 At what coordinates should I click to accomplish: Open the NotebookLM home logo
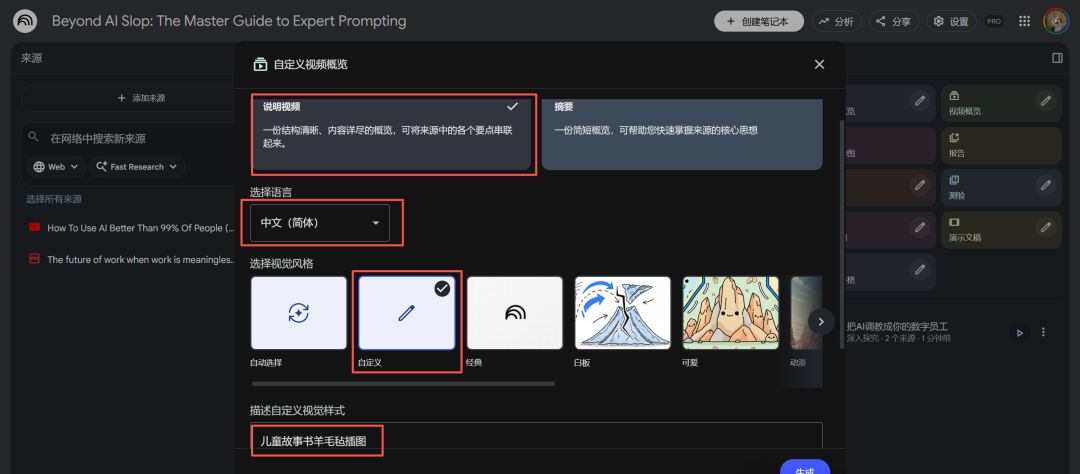pos(25,21)
